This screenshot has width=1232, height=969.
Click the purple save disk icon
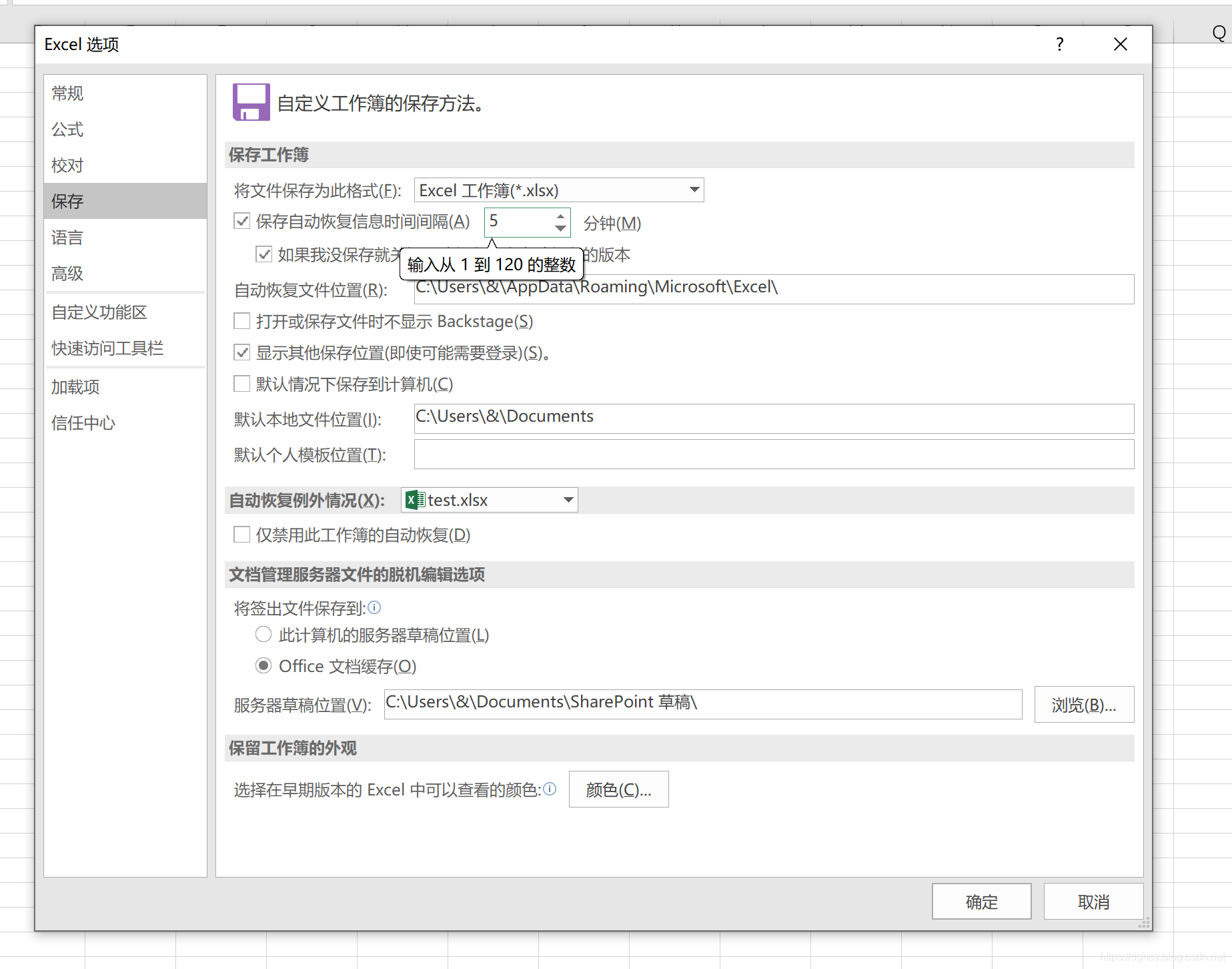click(x=251, y=102)
